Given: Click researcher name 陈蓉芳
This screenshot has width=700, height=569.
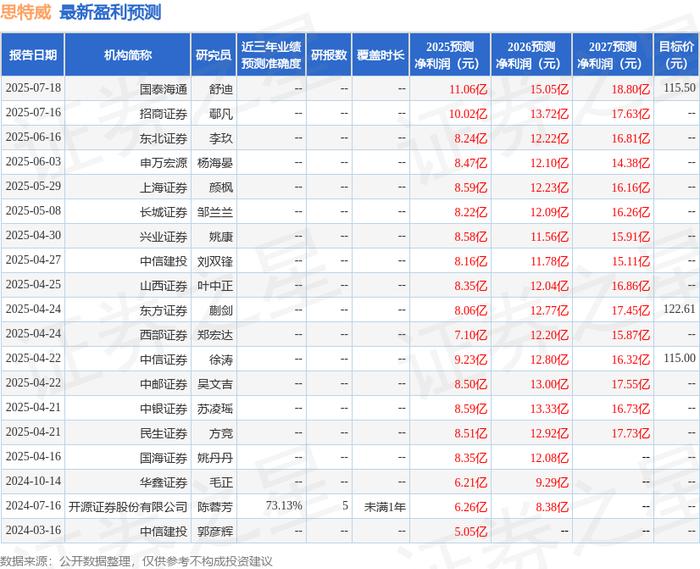Looking at the screenshot, I should [x=215, y=507].
